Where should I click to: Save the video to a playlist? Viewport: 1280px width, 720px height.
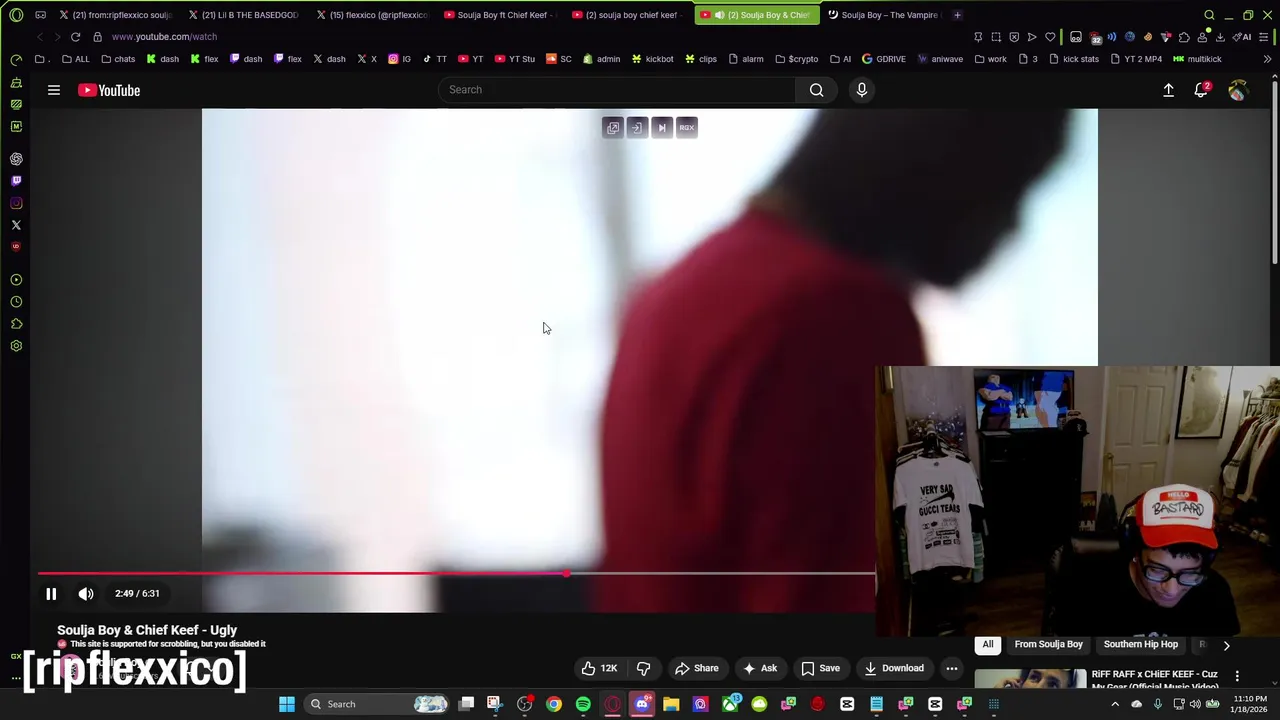(820, 668)
